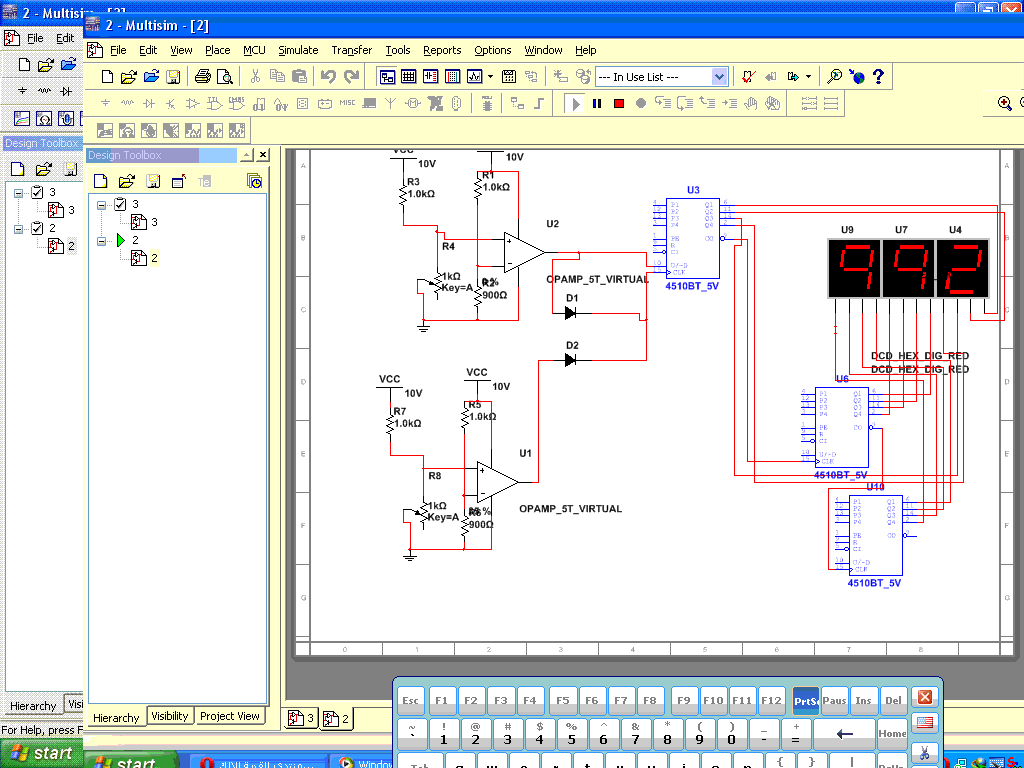The height and width of the screenshot is (768, 1024).
Task: Click the Home key on on-screen keyboard
Action: pyautogui.click(x=892, y=733)
